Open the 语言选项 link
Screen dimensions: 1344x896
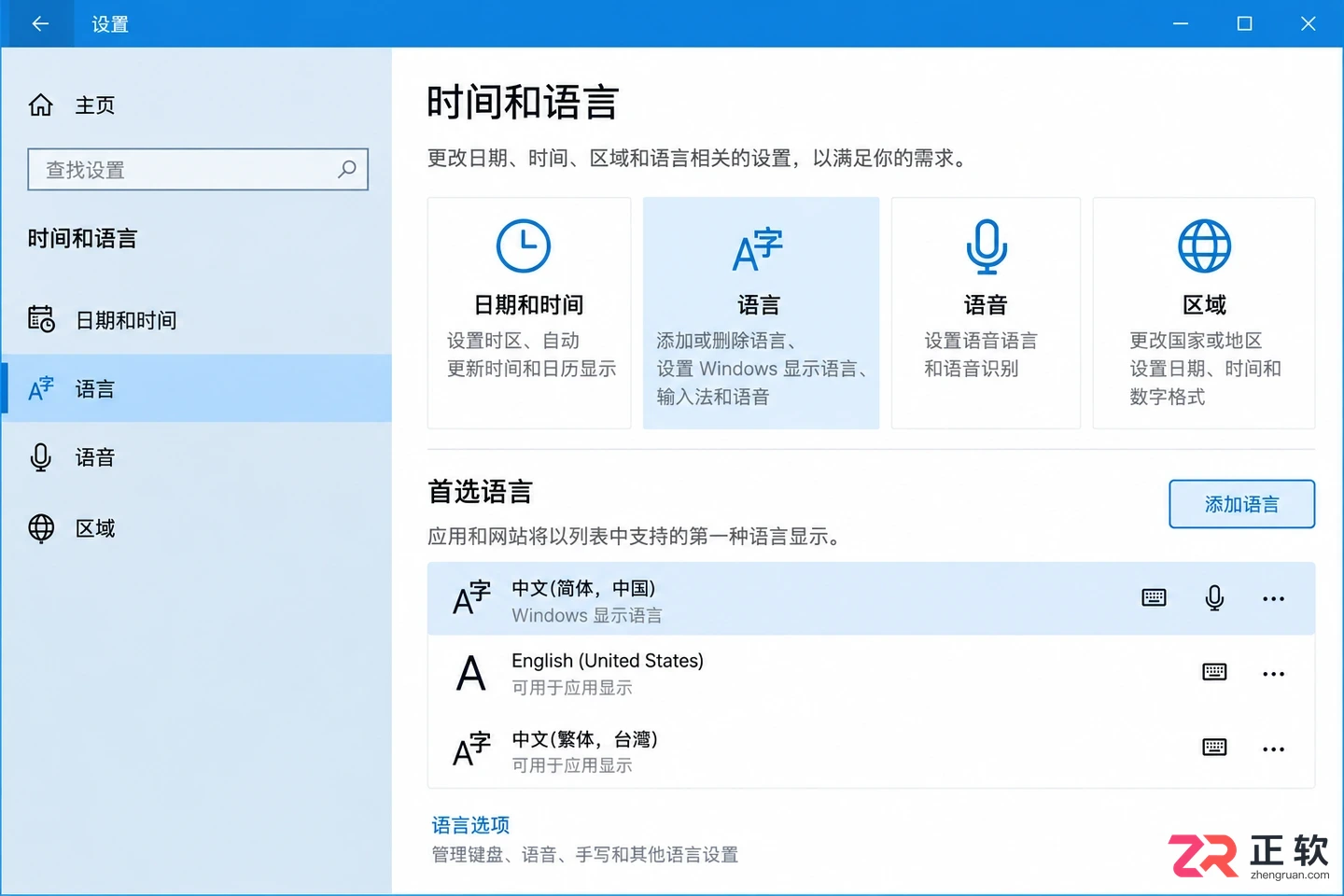(x=470, y=825)
